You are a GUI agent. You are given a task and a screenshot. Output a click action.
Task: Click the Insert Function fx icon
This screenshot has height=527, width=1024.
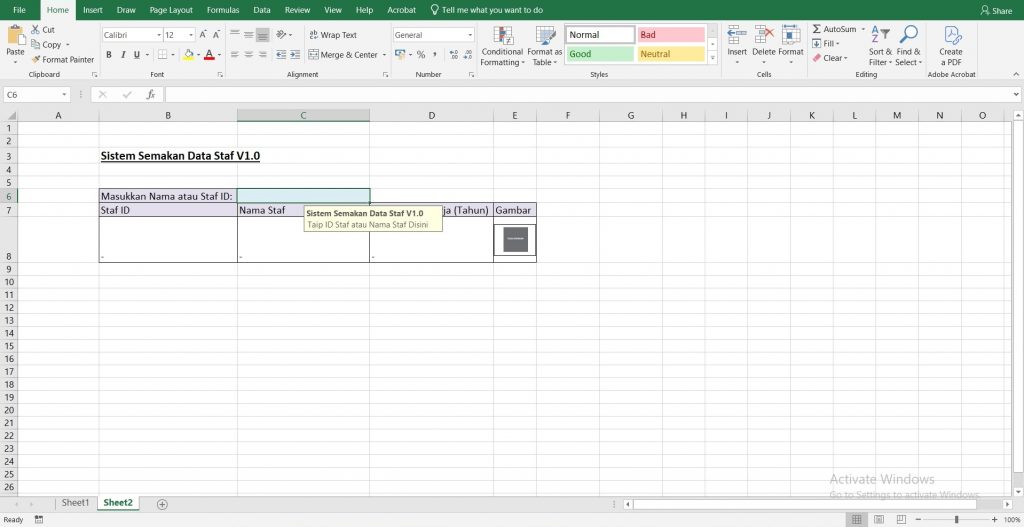pyautogui.click(x=151, y=95)
